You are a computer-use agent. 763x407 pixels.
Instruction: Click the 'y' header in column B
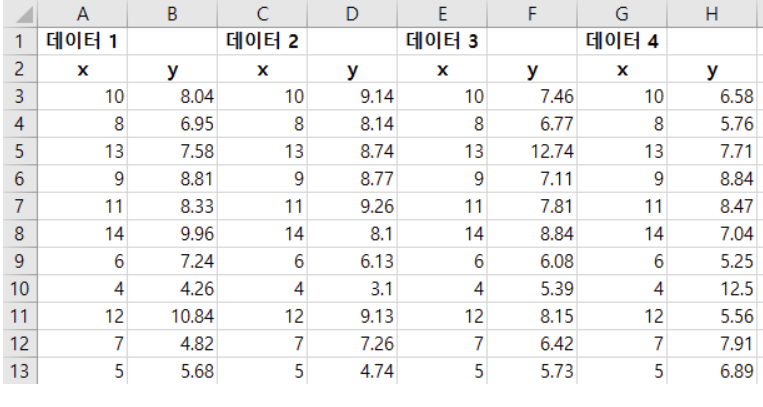coord(172,69)
